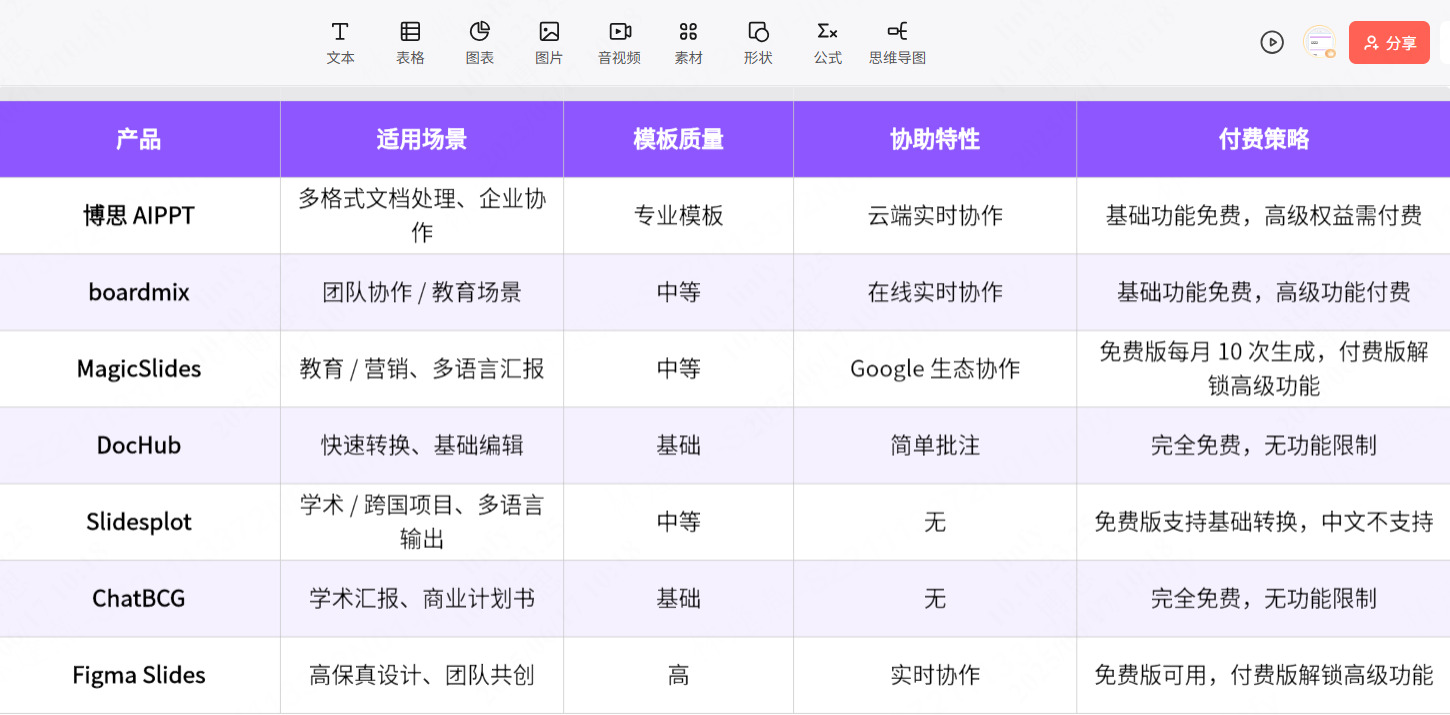Click 无 in the ChatBCG row
This screenshot has height=715, width=1450.
tap(935, 598)
